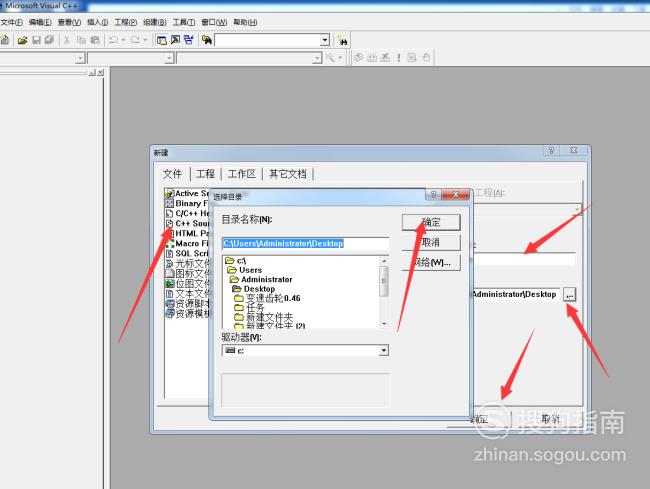Open the 工具(T) menu
The height and width of the screenshot is (489, 650).
coord(184,22)
